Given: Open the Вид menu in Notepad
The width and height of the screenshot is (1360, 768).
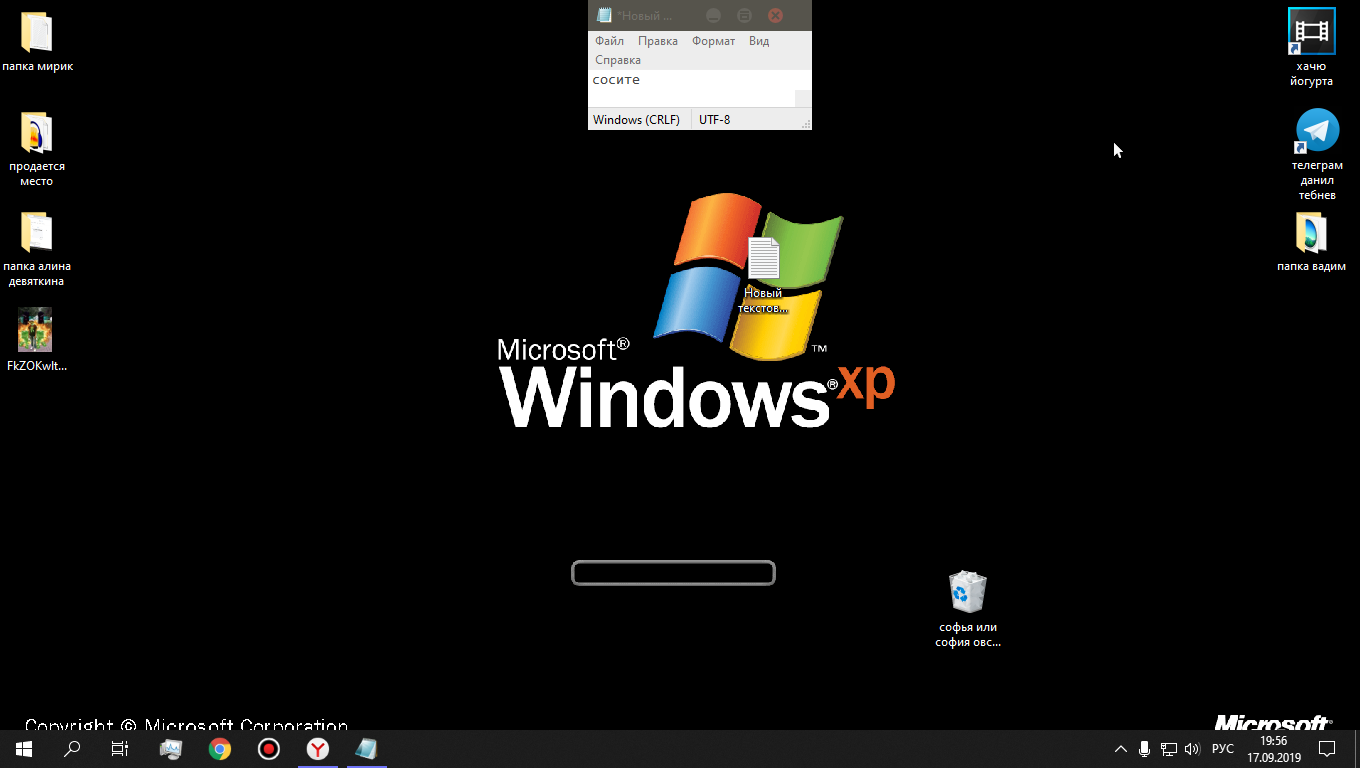Looking at the screenshot, I should (759, 41).
